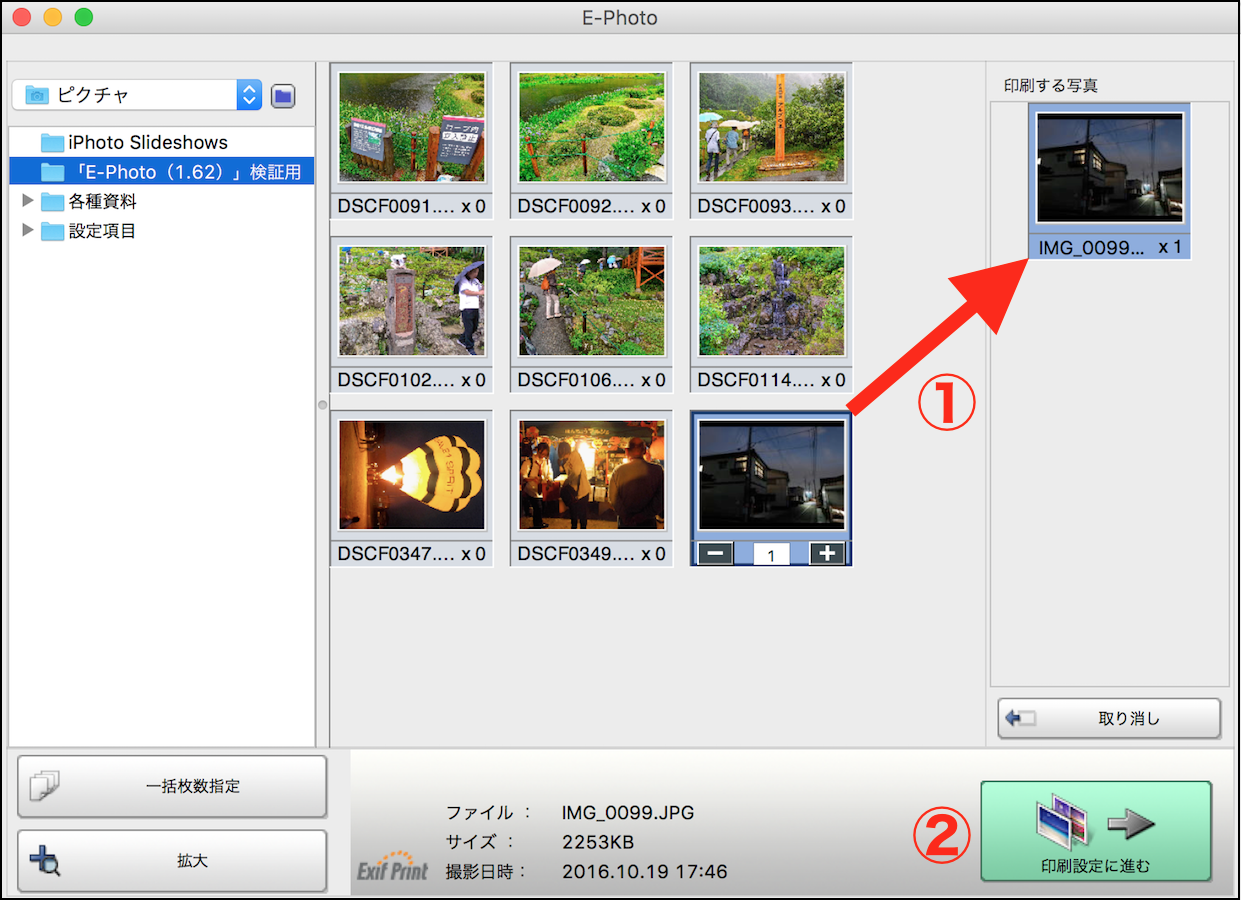Select the DSCF0347 balloon thumbnail
The height and width of the screenshot is (900, 1241).
pyautogui.click(x=411, y=475)
